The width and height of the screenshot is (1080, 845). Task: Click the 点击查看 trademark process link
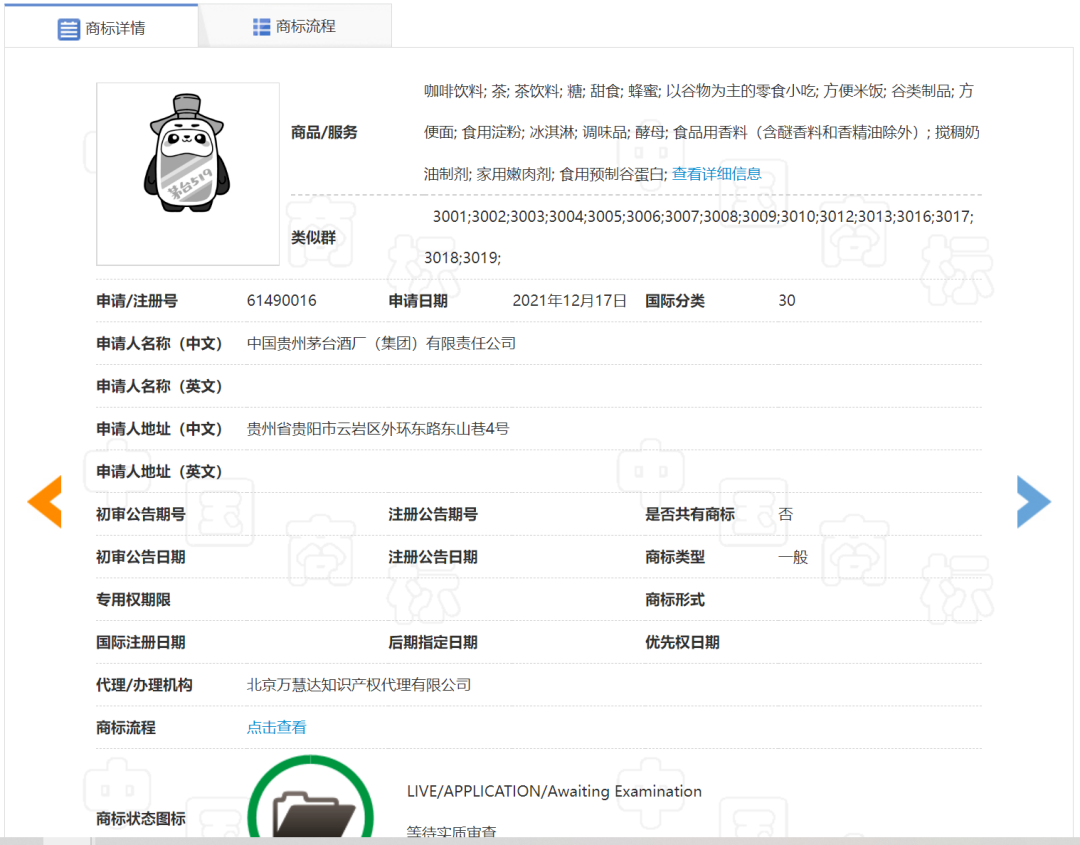point(276,727)
